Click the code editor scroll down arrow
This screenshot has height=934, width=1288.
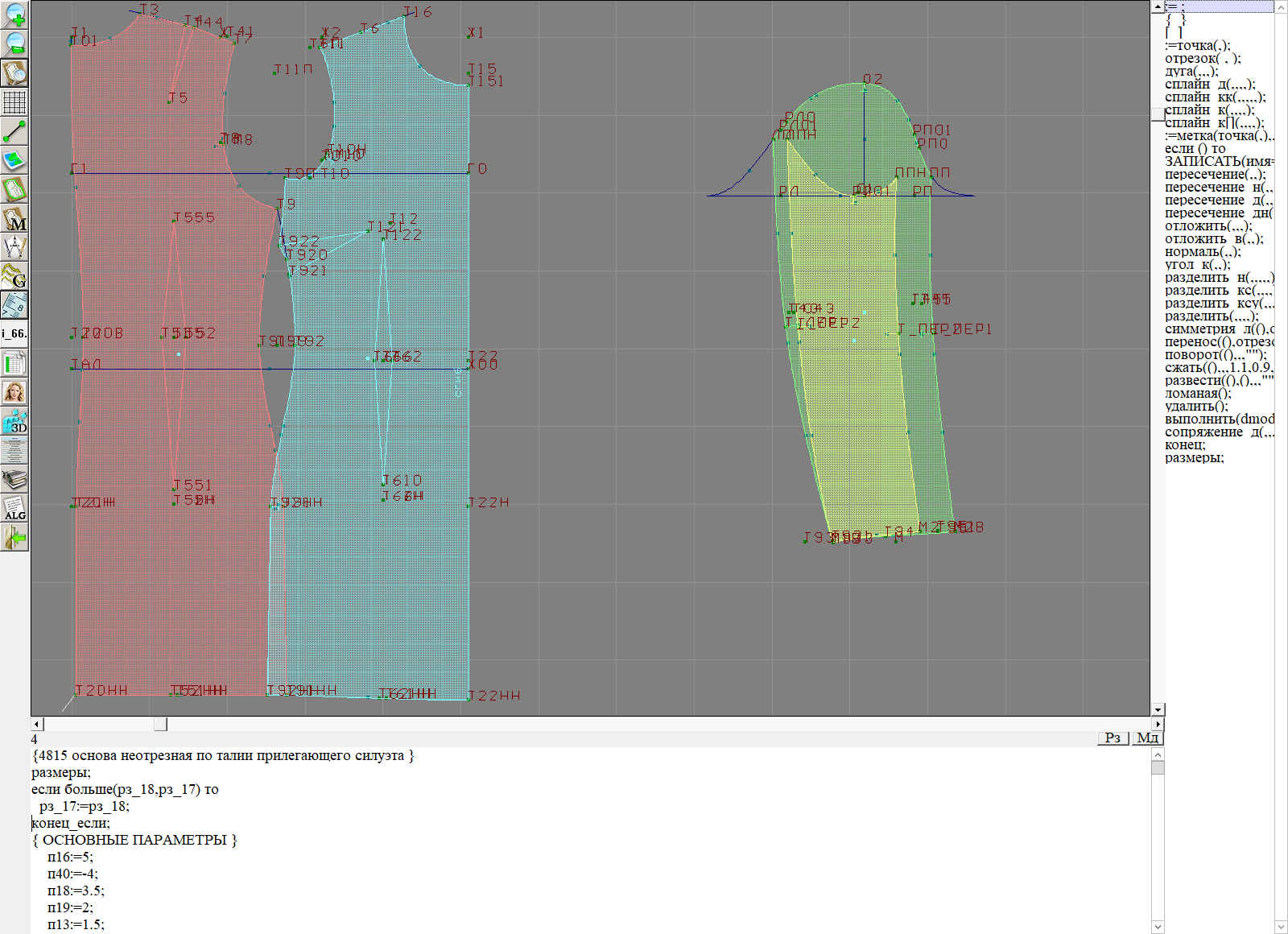tap(1158, 926)
